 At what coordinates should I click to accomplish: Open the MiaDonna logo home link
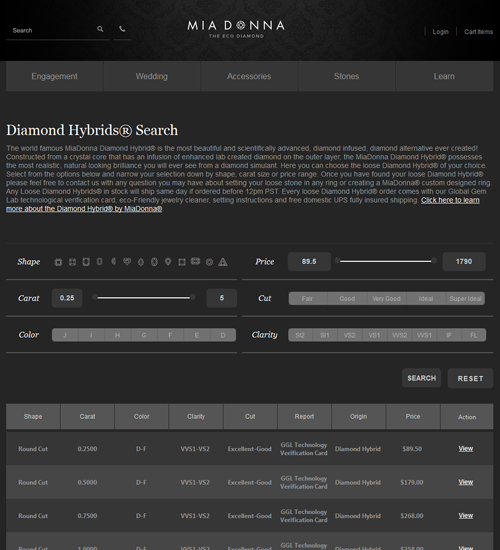pyautogui.click(x=236, y=29)
